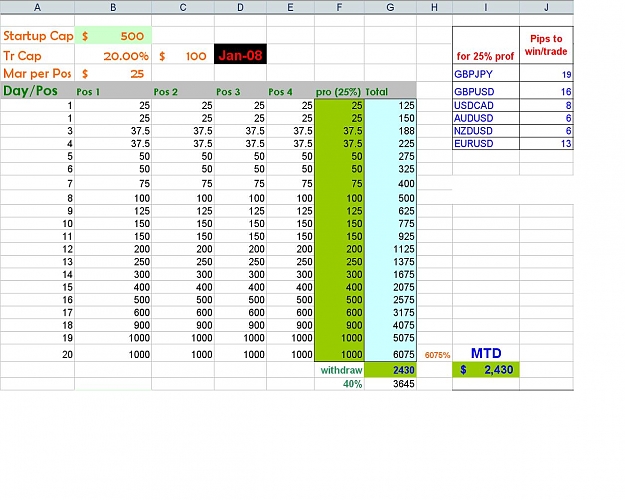Viewport: 625px width, 500px height.
Task: Select pips value 13 for EURUSD
Action: pyautogui.click(x=546, y=144)
